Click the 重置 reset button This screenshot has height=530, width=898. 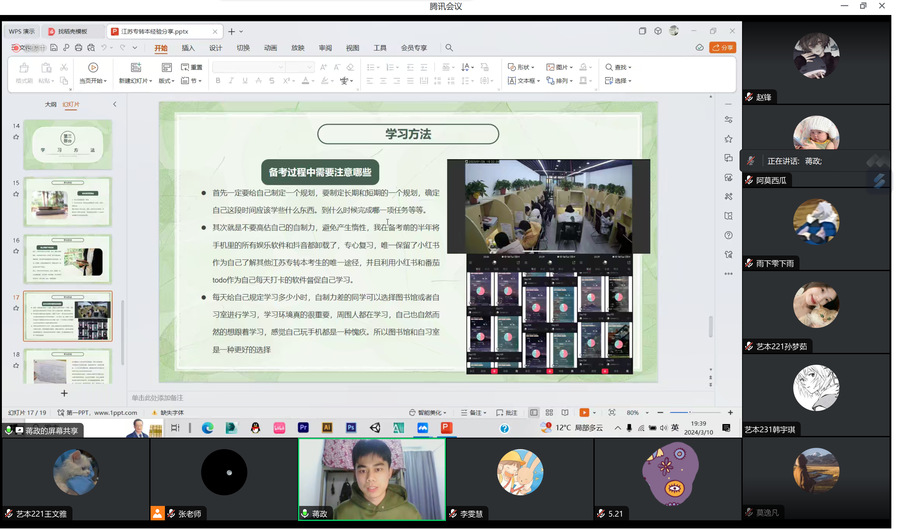pyautogui.click(x=192, y=67)
